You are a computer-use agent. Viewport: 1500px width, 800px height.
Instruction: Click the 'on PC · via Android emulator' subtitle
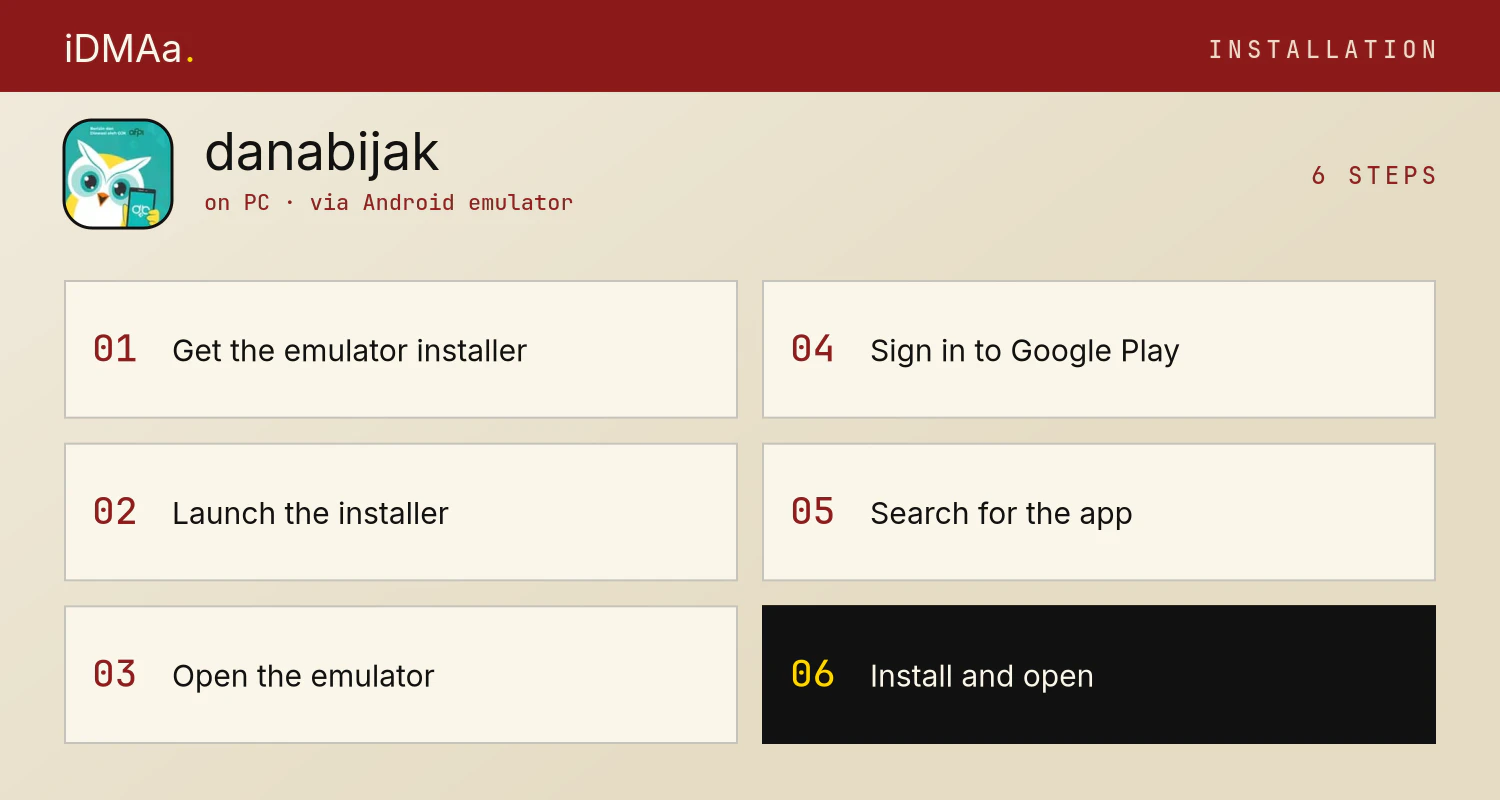(388, 202)
